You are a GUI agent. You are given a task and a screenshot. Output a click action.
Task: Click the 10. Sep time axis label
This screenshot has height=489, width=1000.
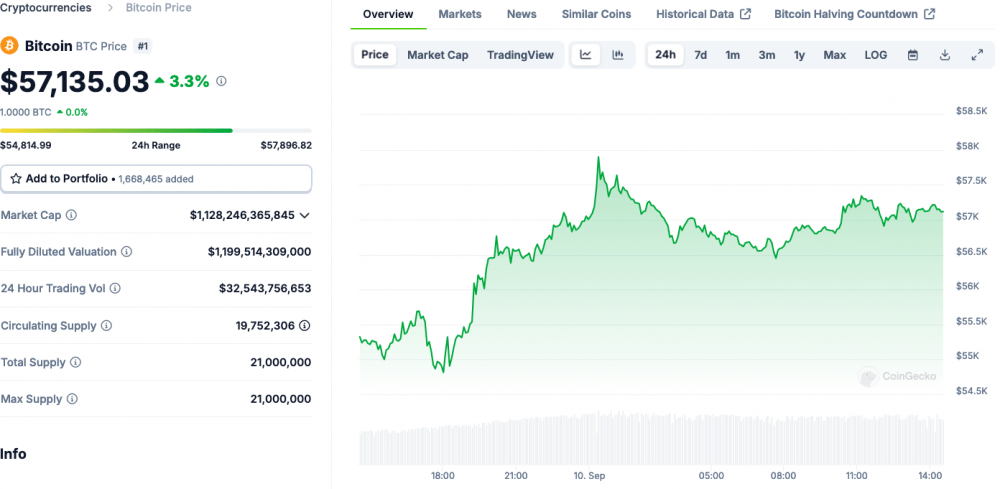[x=589, y=476]
